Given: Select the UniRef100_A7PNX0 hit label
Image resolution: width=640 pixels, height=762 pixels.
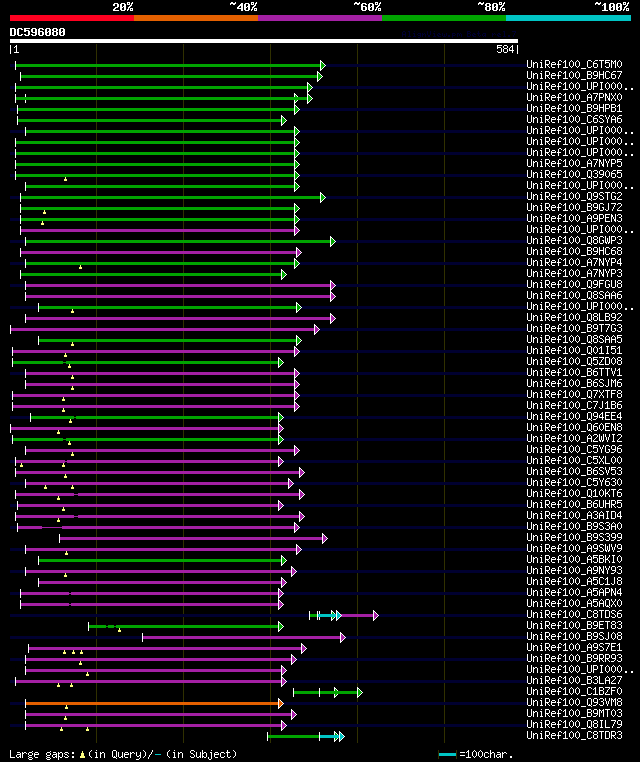Looking at the screenshot, I should [574, 97].
